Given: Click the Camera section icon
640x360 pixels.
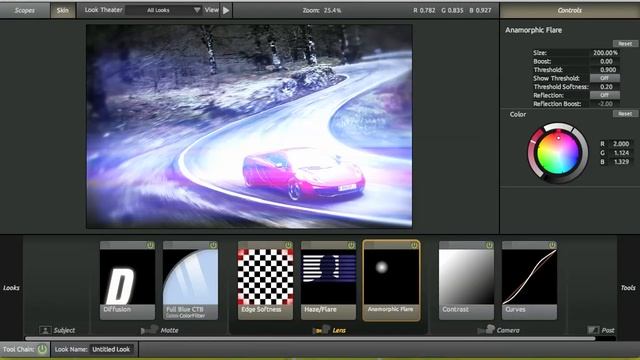Looking at the screenshot, I should [486, 329].
